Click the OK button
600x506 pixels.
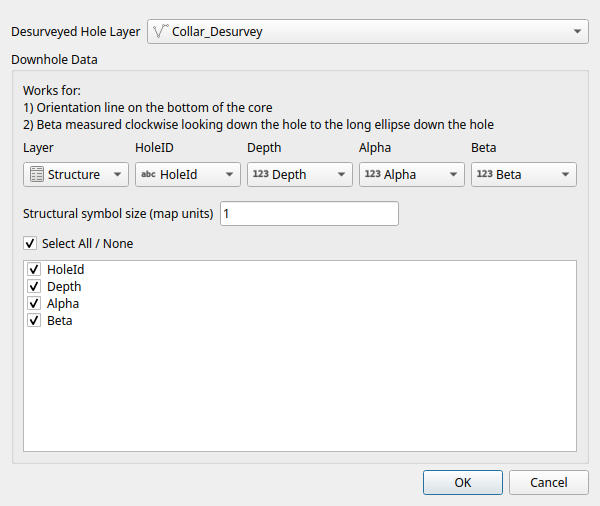pos(463,482)
